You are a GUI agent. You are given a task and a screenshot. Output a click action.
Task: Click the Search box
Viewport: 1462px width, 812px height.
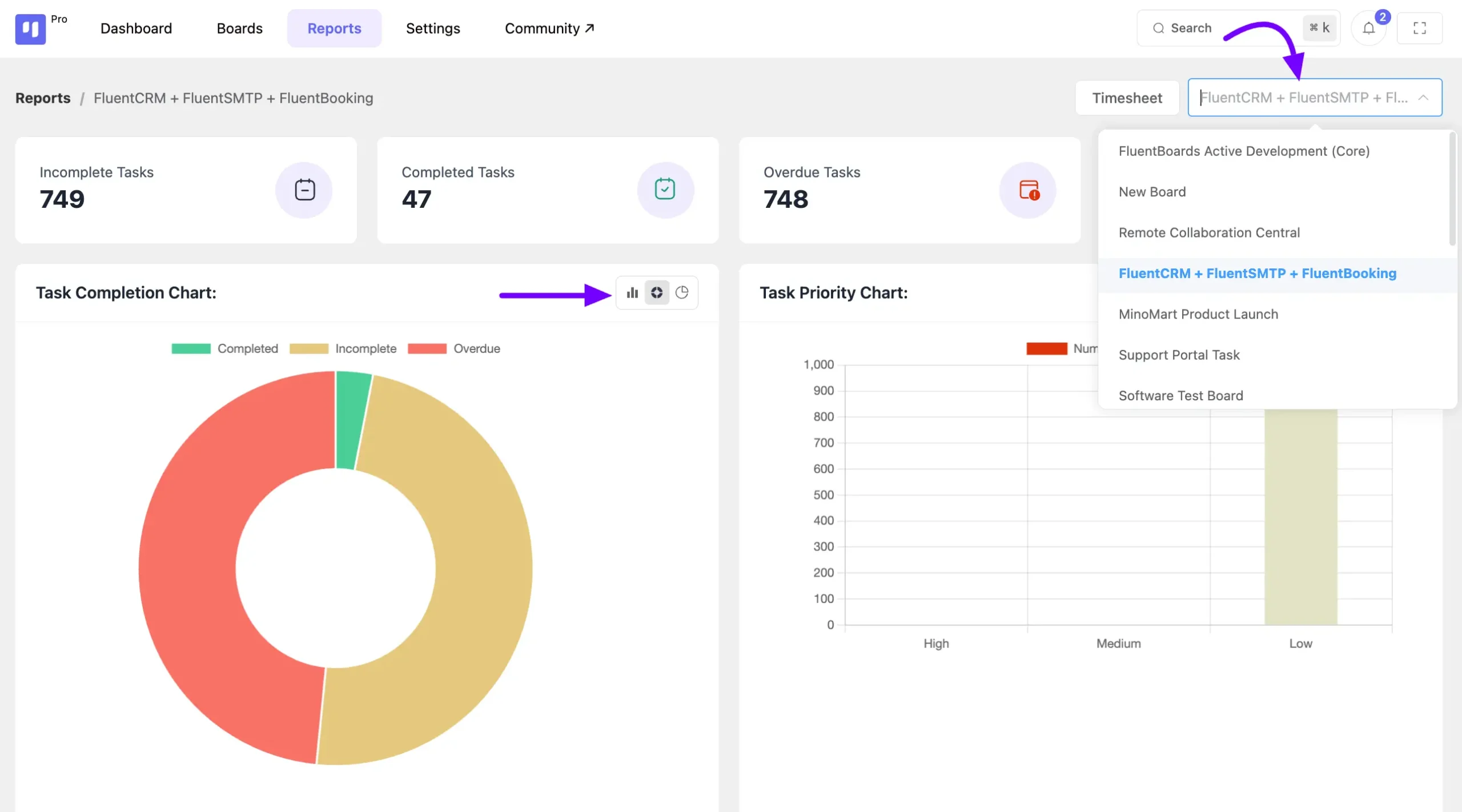[x=1238, y=29]
